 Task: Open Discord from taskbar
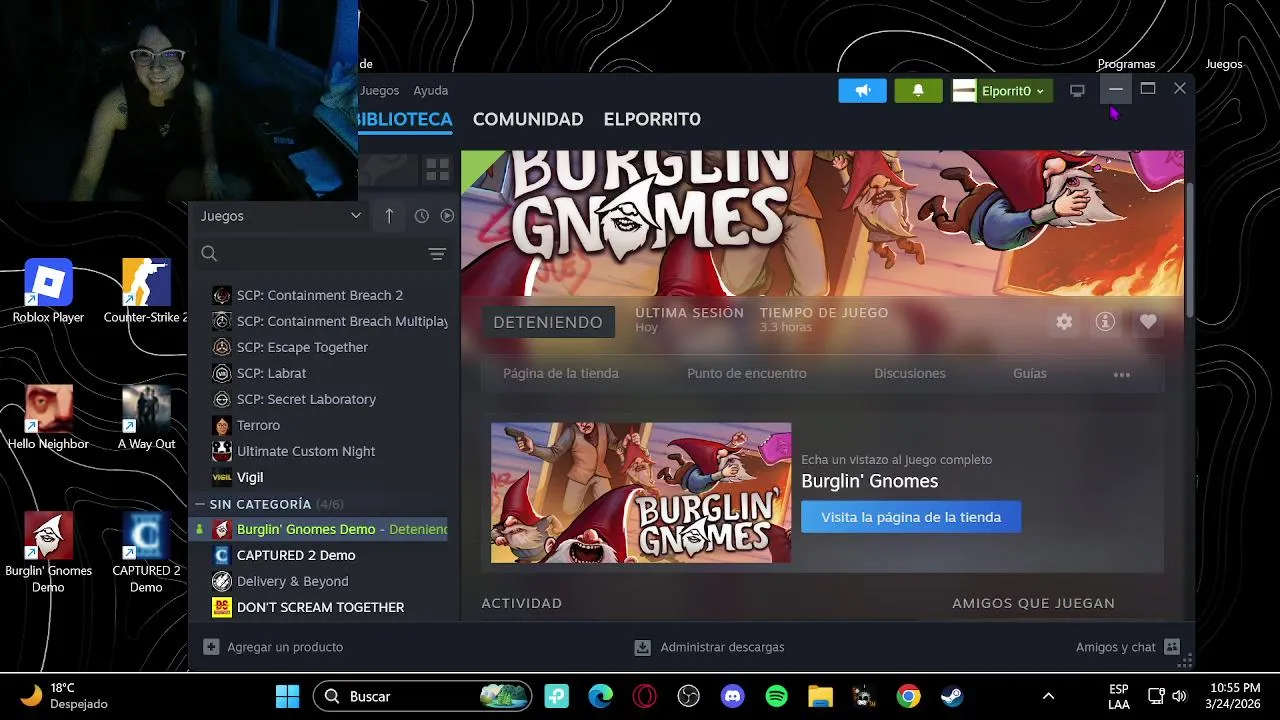pos(733,696)
